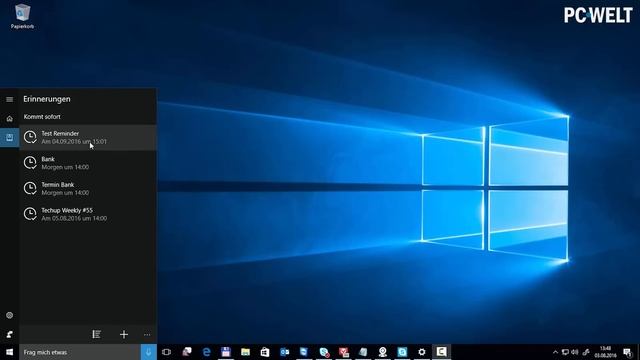Click the select-reminders list icon
The height and width of the screenshot is (360, 640).
coord(96,334)
